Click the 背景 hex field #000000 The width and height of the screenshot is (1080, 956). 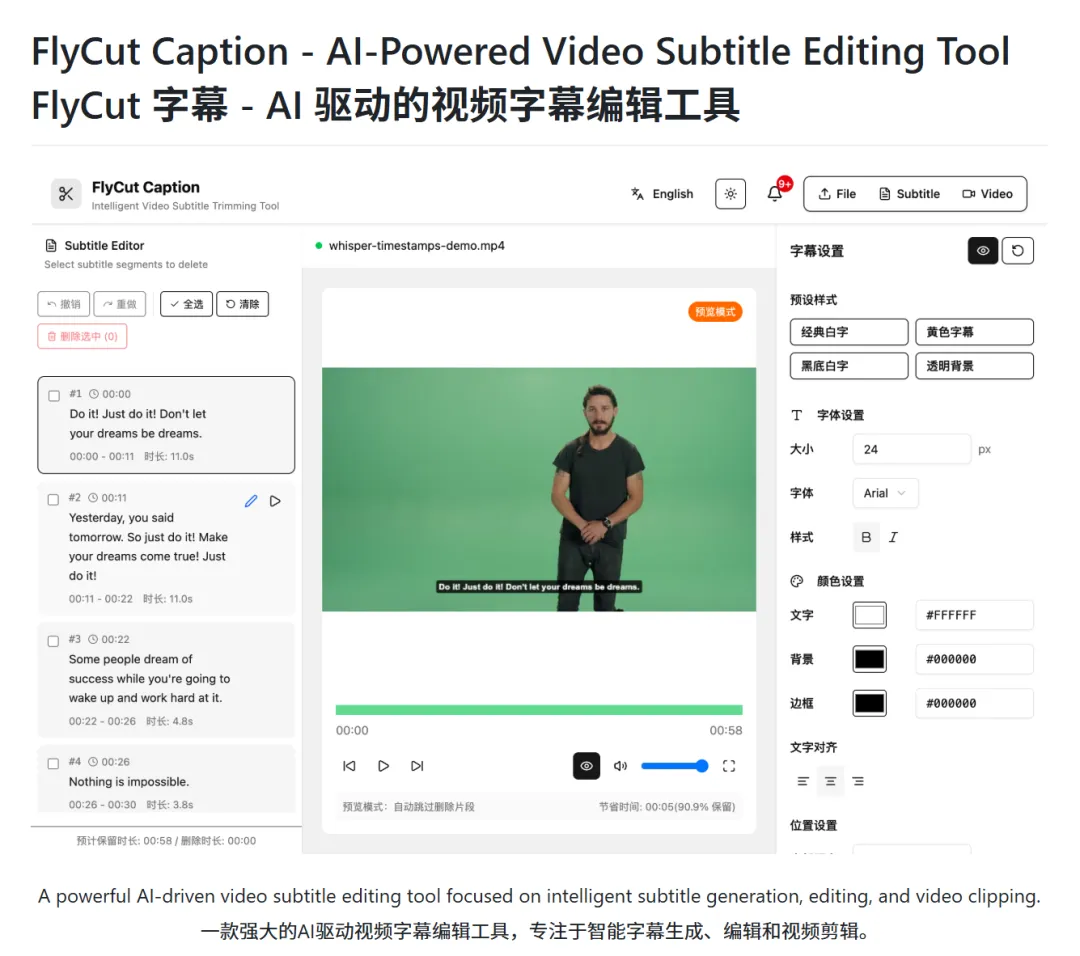tap(974, 659)
